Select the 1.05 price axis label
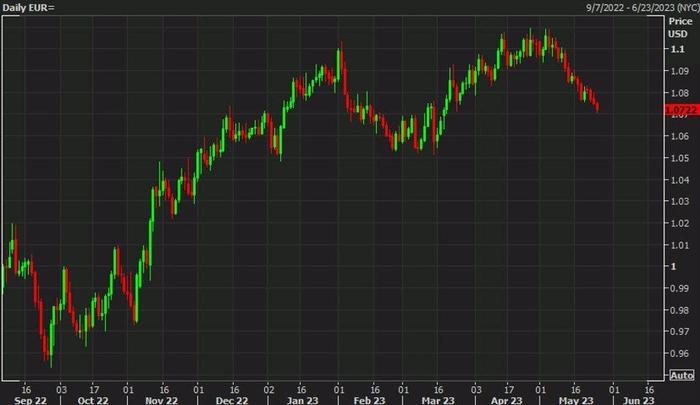700x405 pixels. pos(679,158)
